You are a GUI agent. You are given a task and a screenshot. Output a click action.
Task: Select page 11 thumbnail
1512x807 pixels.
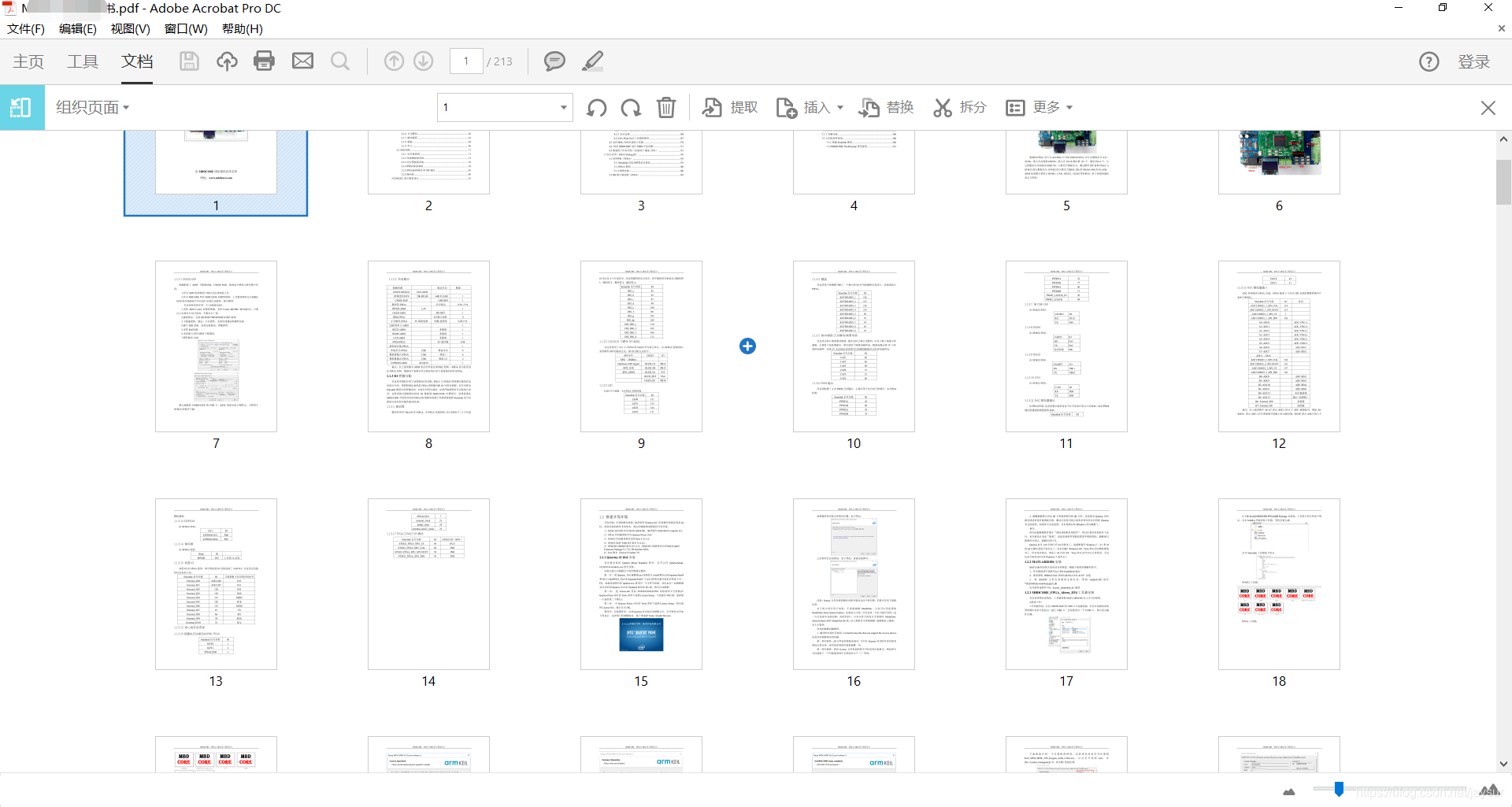1066,346
